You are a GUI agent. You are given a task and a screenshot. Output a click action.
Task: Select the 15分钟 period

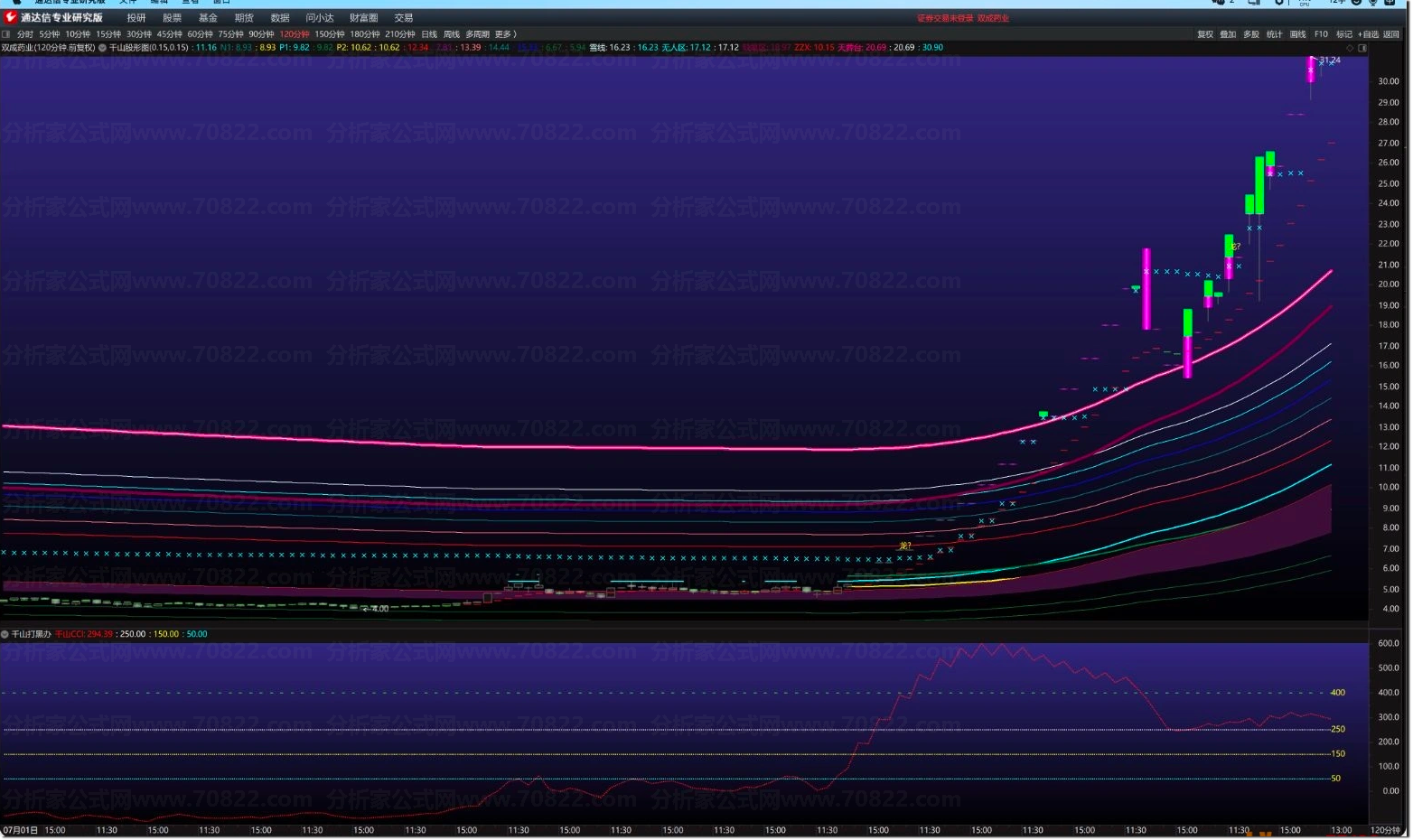[x=108, y=34]
